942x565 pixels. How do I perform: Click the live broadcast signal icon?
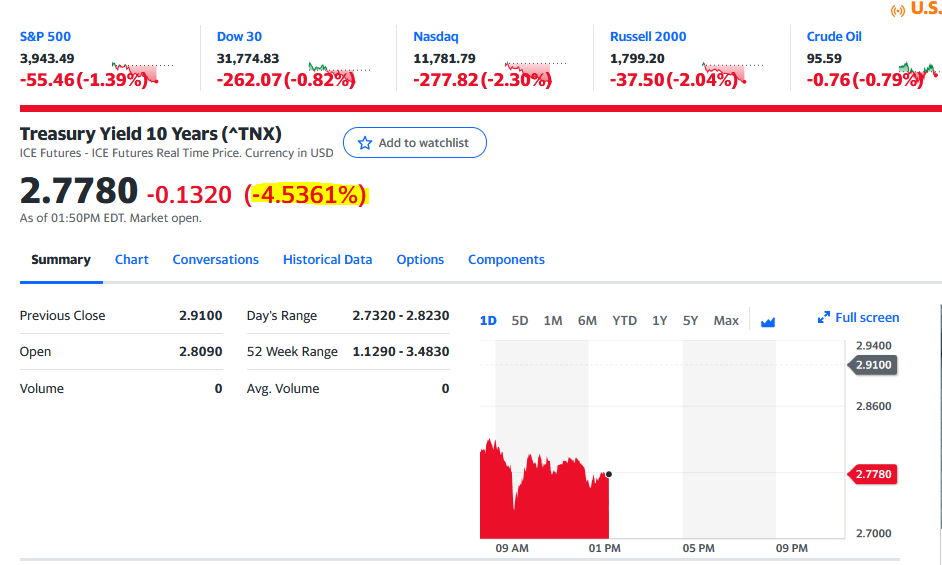coord(898,11)
